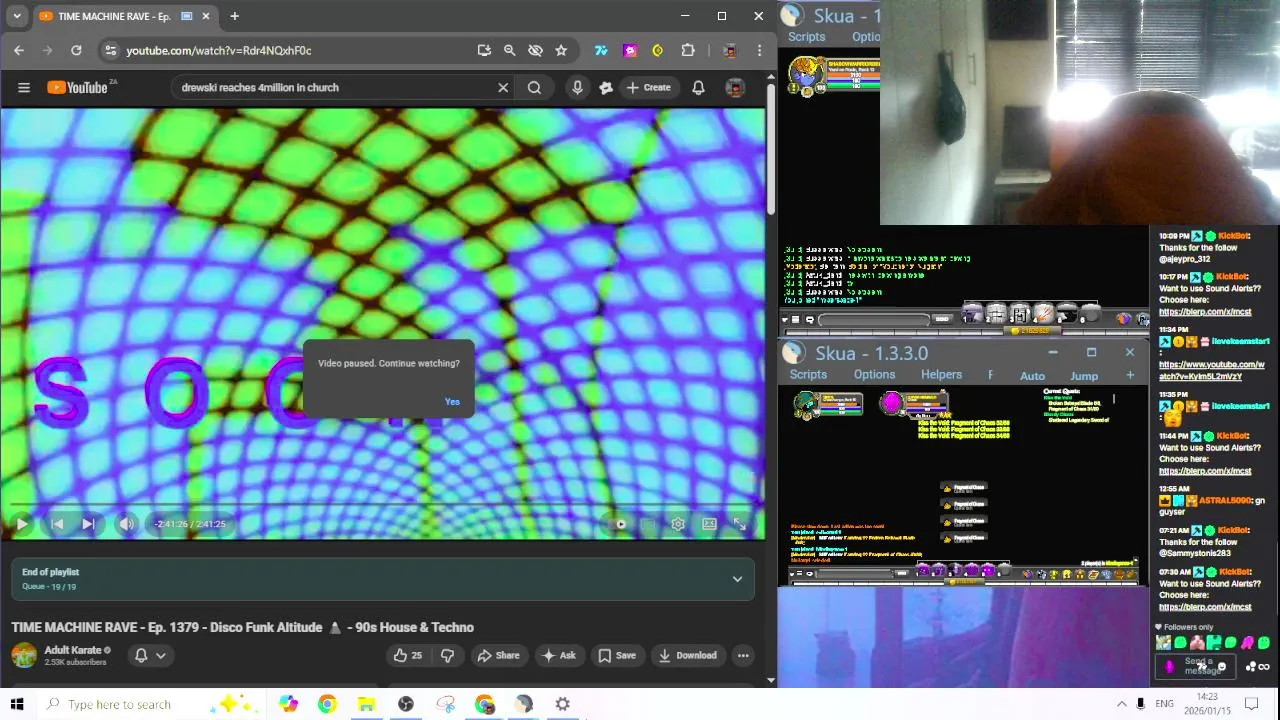Screen dimensions: 1280x720
Task: Select Jump in the Skua 1.3.3.0 window
Action: coord(1084,376)
